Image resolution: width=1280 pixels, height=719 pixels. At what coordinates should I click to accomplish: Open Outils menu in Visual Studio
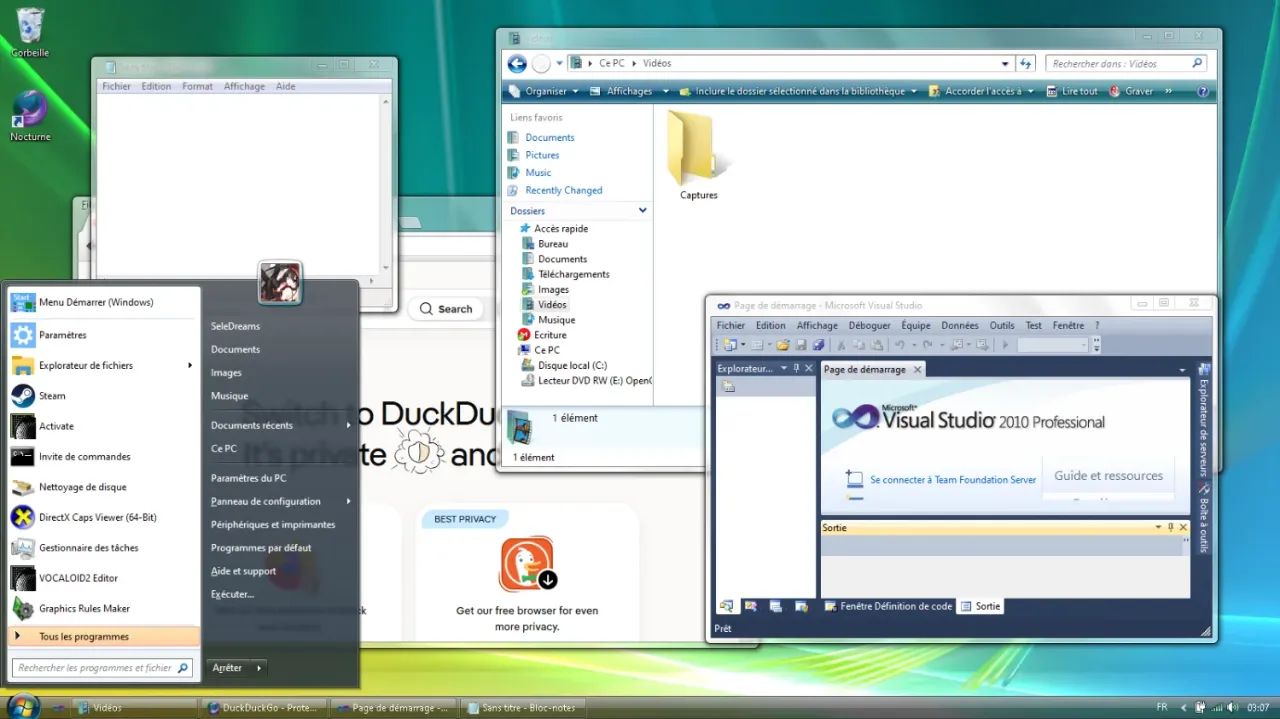(1002, 325)
